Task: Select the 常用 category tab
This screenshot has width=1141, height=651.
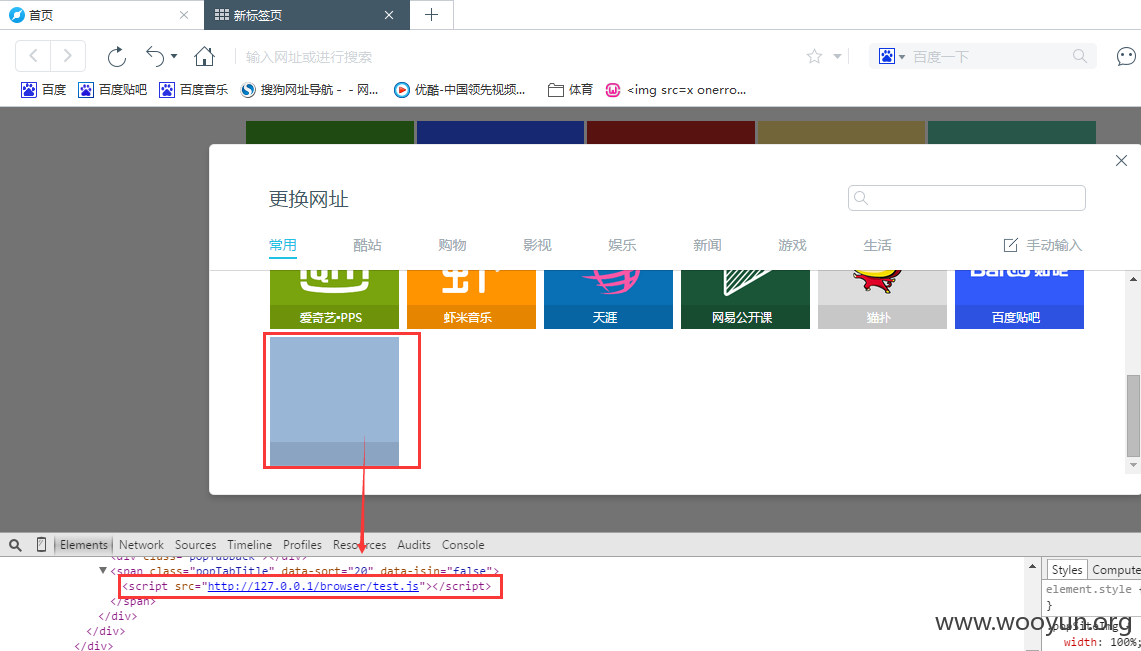Action: (x=283, y=245)
